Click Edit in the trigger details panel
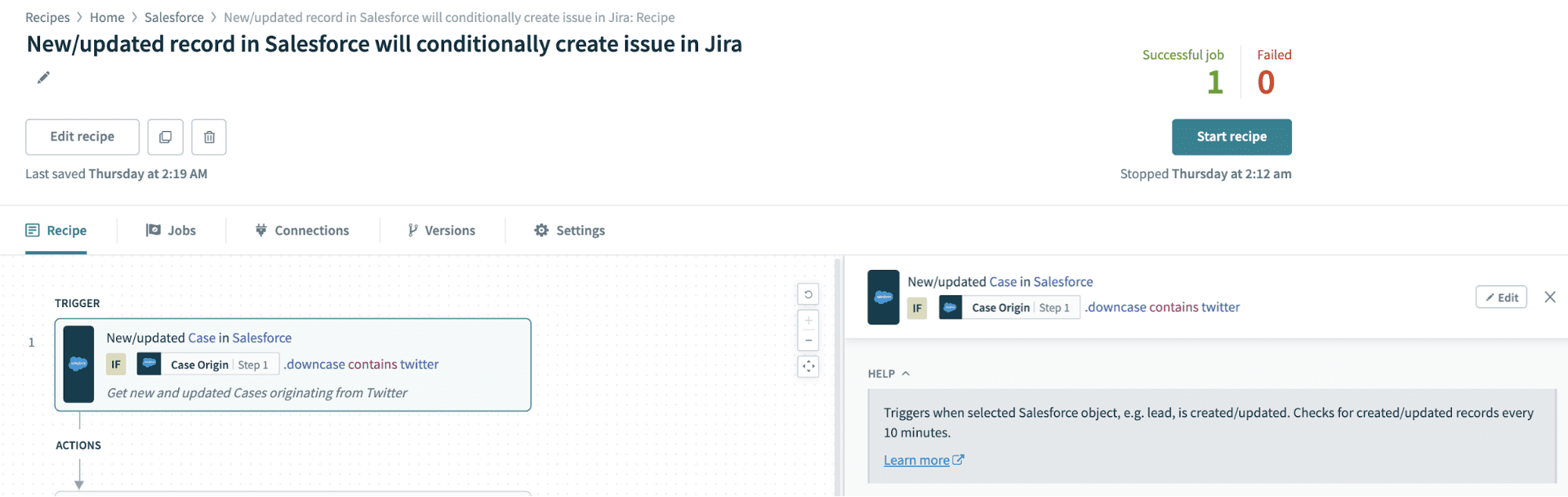This screenshot has width=1568, height=497. [x=1501, y=297]
